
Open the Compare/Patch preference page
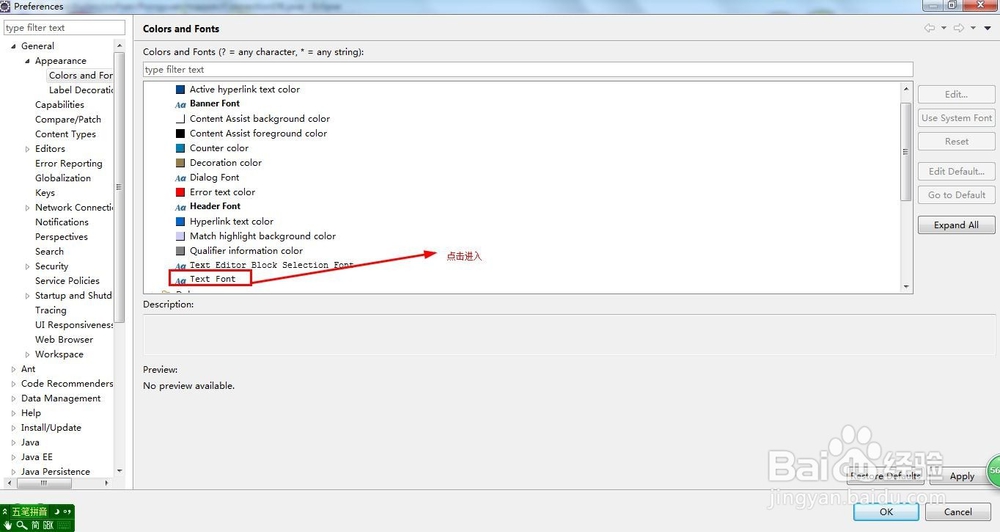point(68,119)
